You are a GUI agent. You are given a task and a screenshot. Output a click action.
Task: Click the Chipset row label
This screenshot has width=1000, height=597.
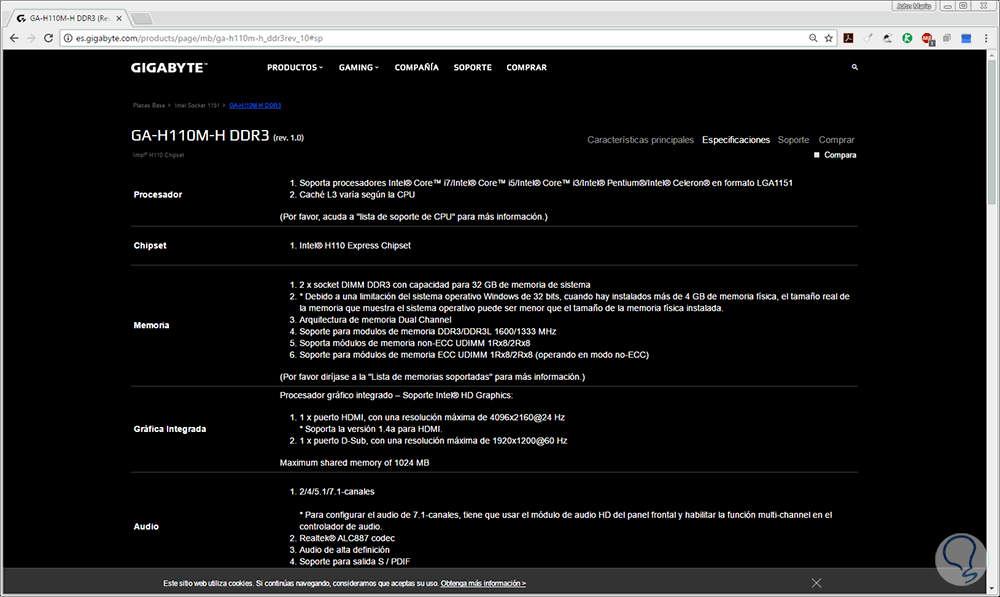pyautogui.click(x=150, y=246)
